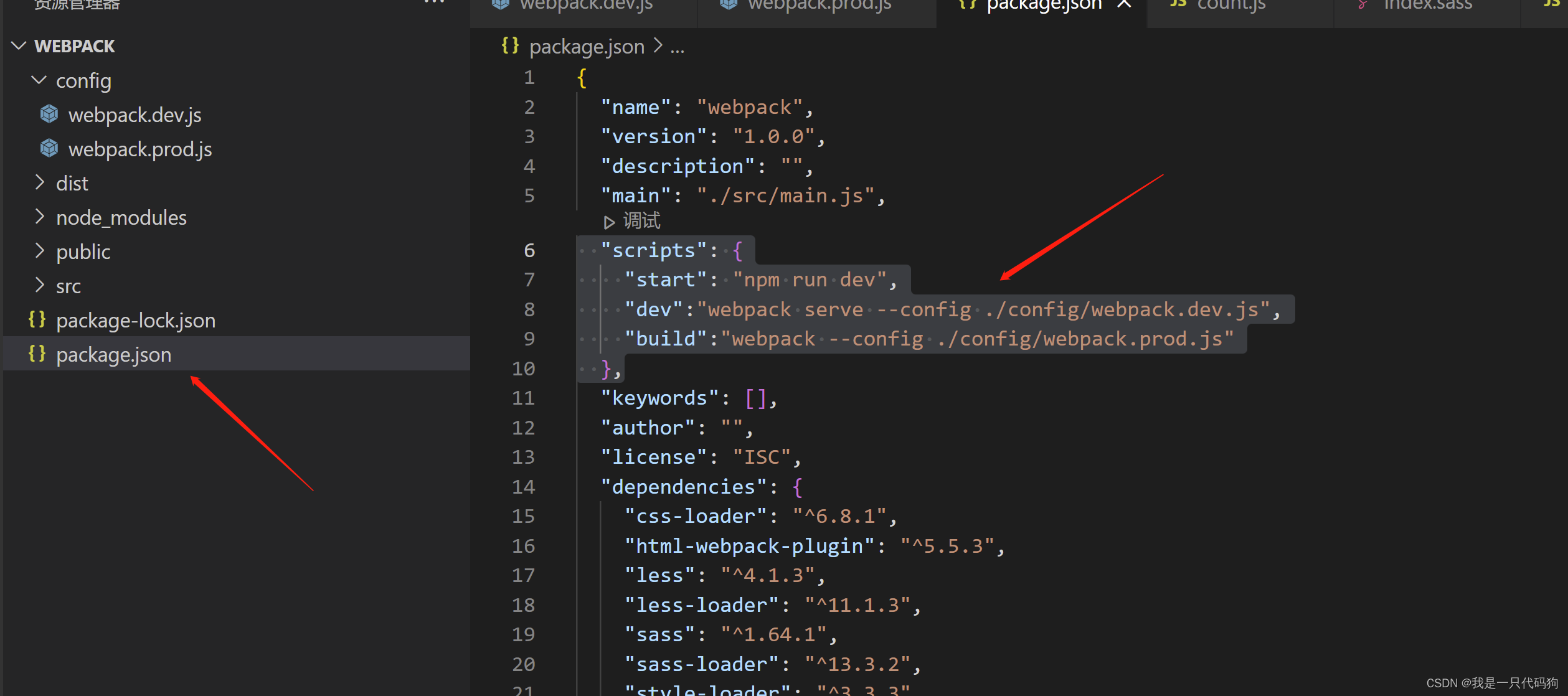Viewport: 1568px width, 696px height.
Task: Click the sass icon on the index.sass tab
Action: pyautogui.click(x=1363, y=4)
